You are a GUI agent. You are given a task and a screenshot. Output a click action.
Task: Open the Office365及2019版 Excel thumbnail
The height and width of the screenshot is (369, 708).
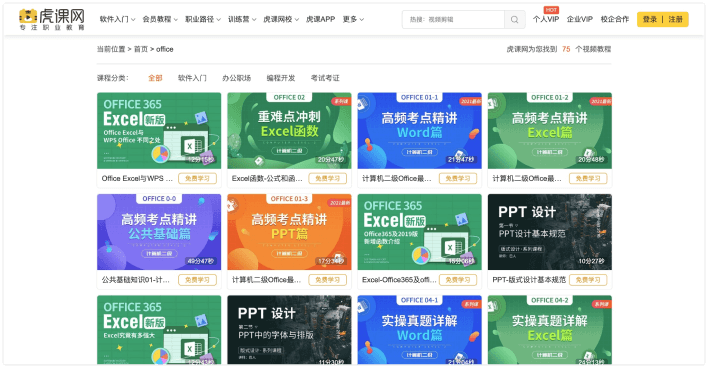[x=419, y=232]
